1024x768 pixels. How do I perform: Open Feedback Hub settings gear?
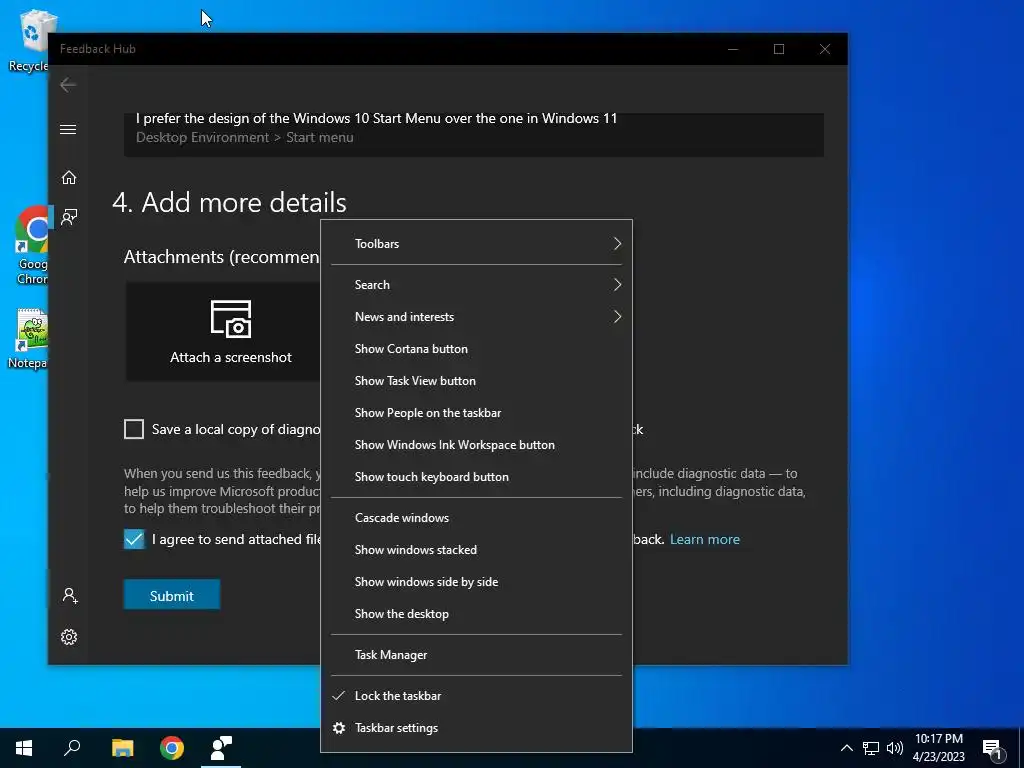(x=69, y=637)
